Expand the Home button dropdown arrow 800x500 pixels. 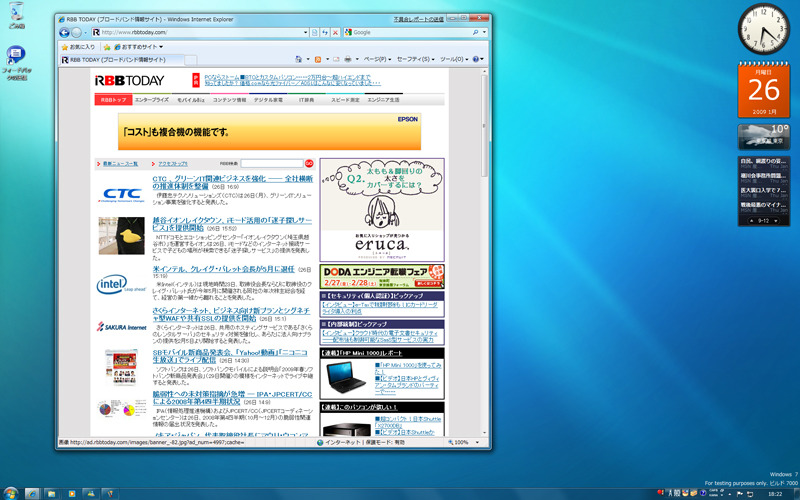(308, 59)
